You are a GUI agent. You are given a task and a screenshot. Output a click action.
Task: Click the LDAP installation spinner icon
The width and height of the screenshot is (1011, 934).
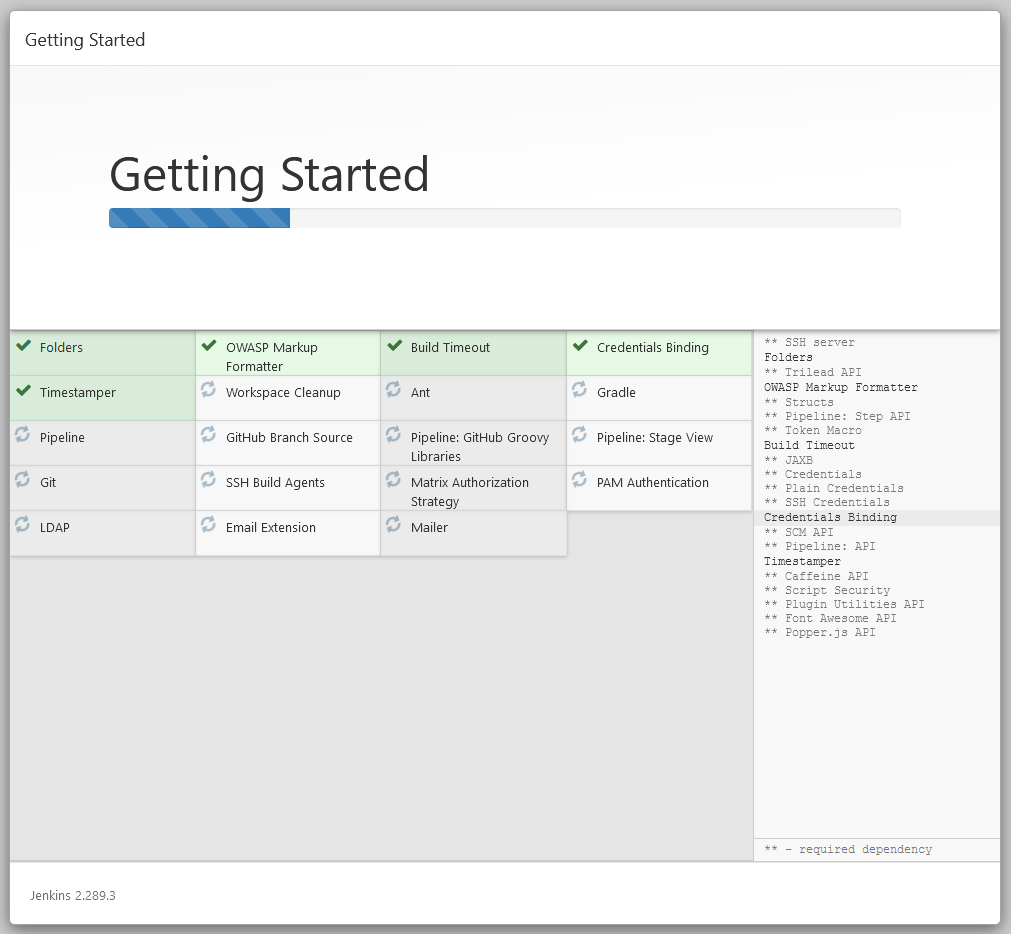point(22,527)
